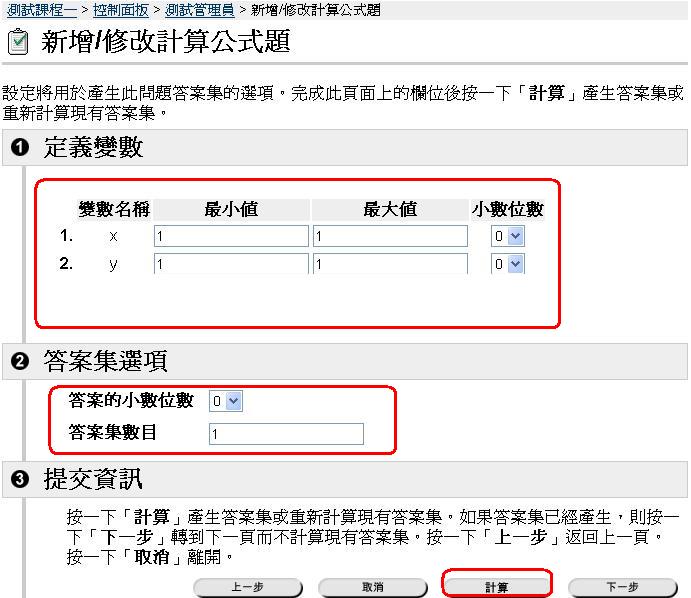Click the 答案集數目 input field
691x598 pixels.
tap(286, 433)
